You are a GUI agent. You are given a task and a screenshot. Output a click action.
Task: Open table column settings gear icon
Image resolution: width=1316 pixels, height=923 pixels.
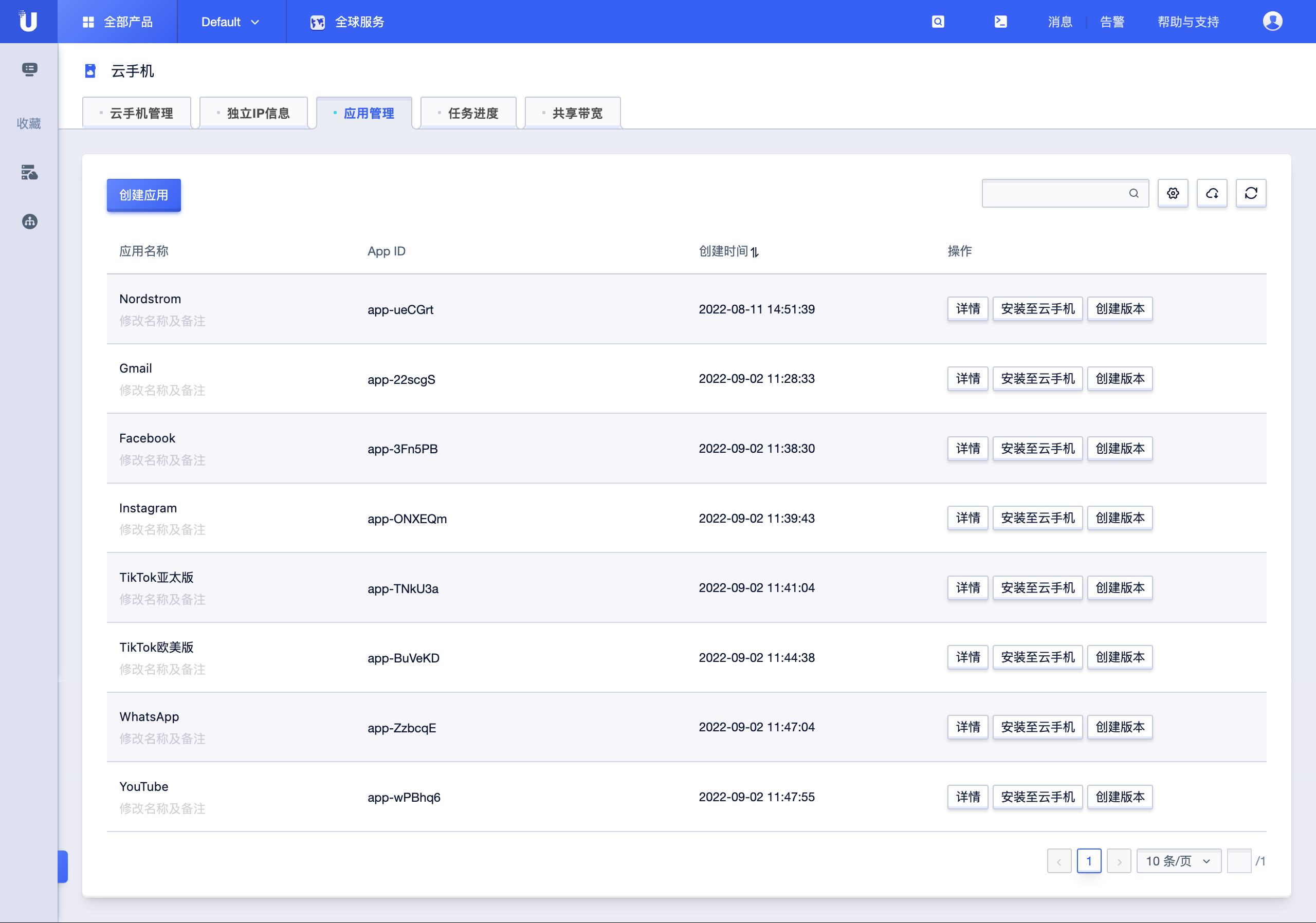(x=1173, y=194)
